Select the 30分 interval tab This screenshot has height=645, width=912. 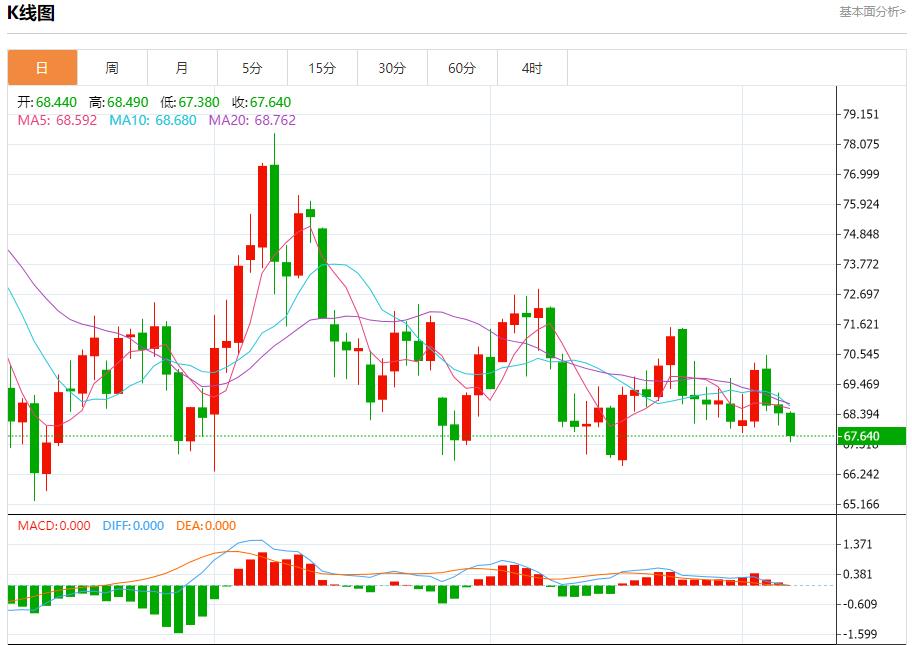392,68
